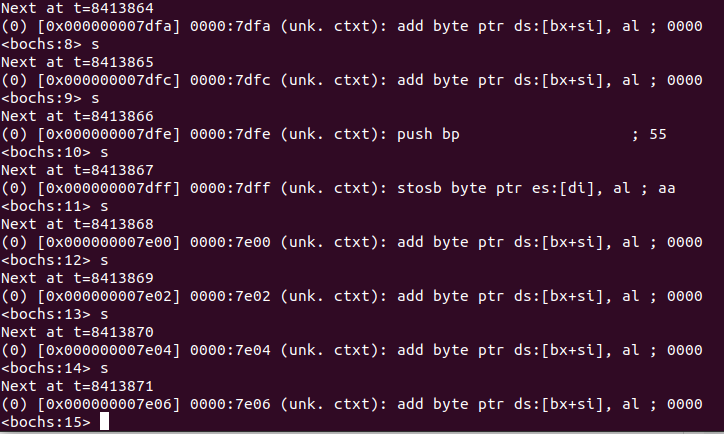Click the 0000:7e02 segment offset text
The height and width of the screenshot is (434, 724).
point(230,296)
